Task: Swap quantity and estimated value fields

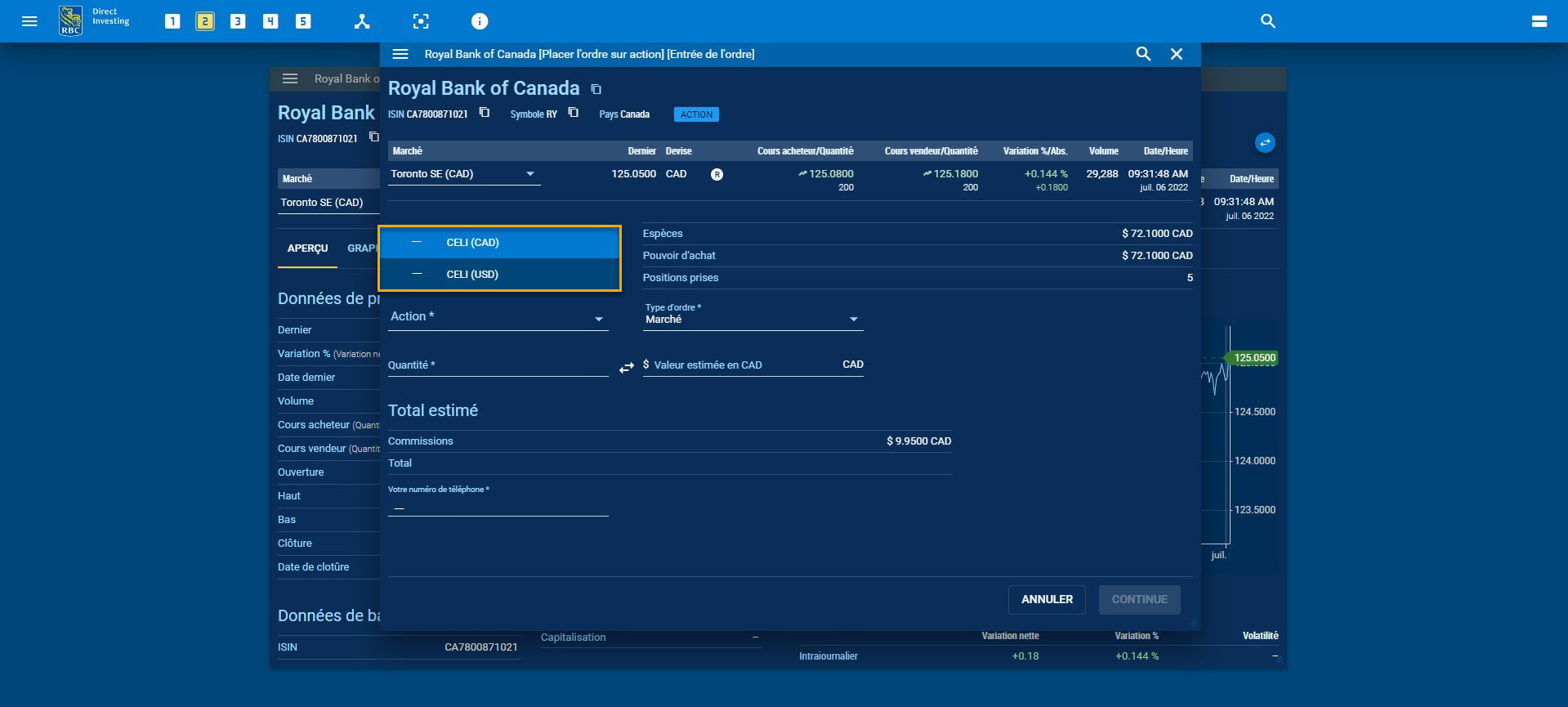Action: [x=626, y=369]
